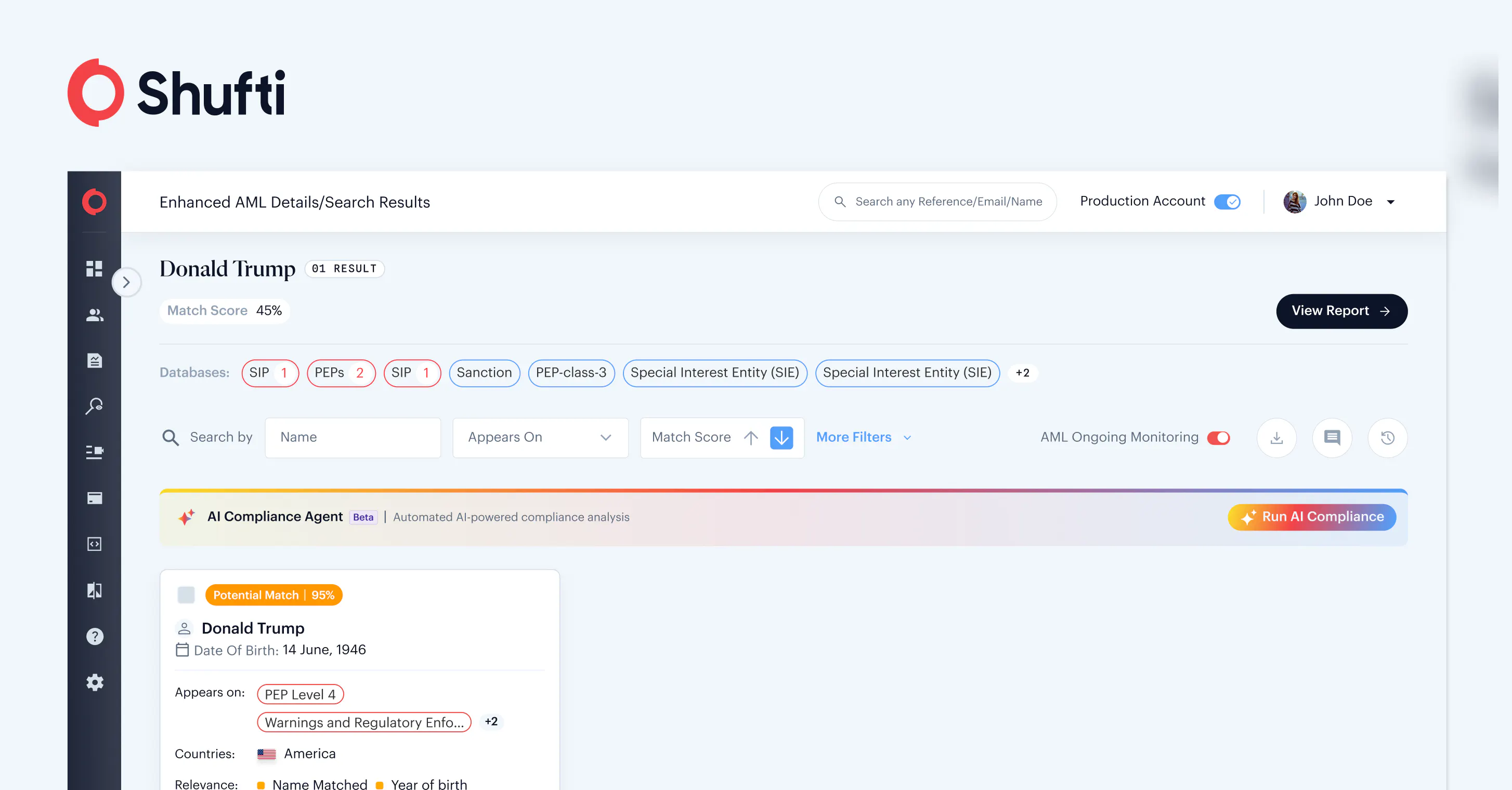This screenshot has width=1512, height=790.
Task: Select the second SIP database chip
Action: (x=412, y=373)
